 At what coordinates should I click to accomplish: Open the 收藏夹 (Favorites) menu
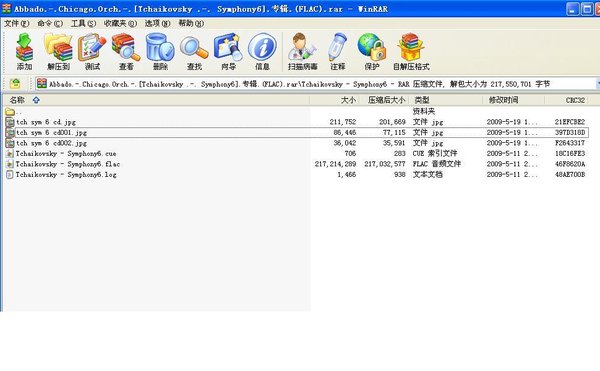point(120,23)
